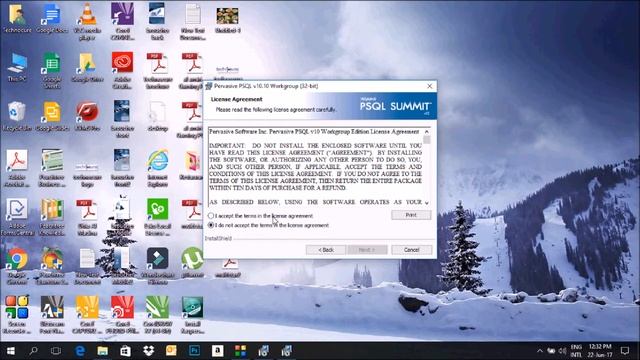The height and width of the screenshot is (360, 640).
Task: Open the uTorrent desktop icon
Action: [192, 263]
